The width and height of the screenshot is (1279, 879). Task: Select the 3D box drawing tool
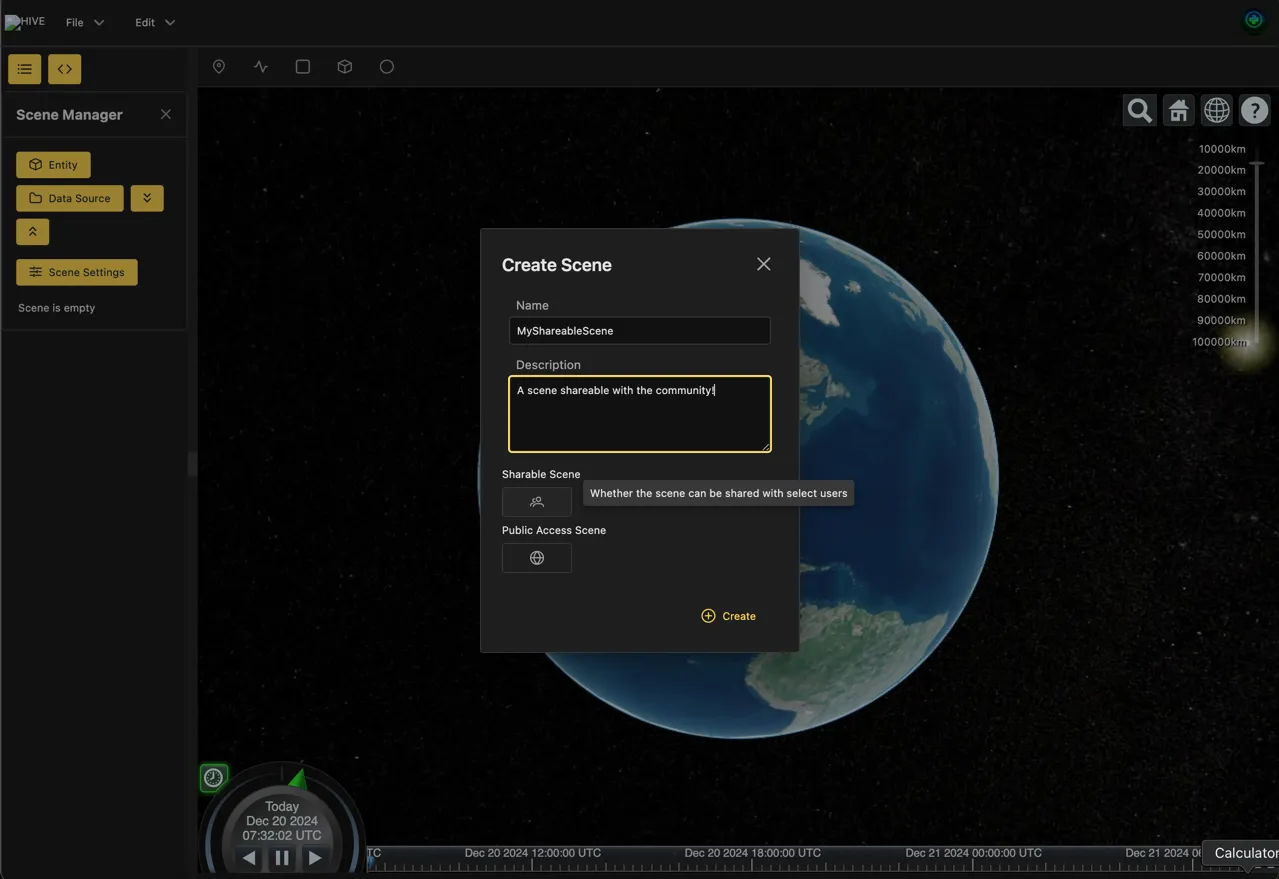click(x=344, y=66)
